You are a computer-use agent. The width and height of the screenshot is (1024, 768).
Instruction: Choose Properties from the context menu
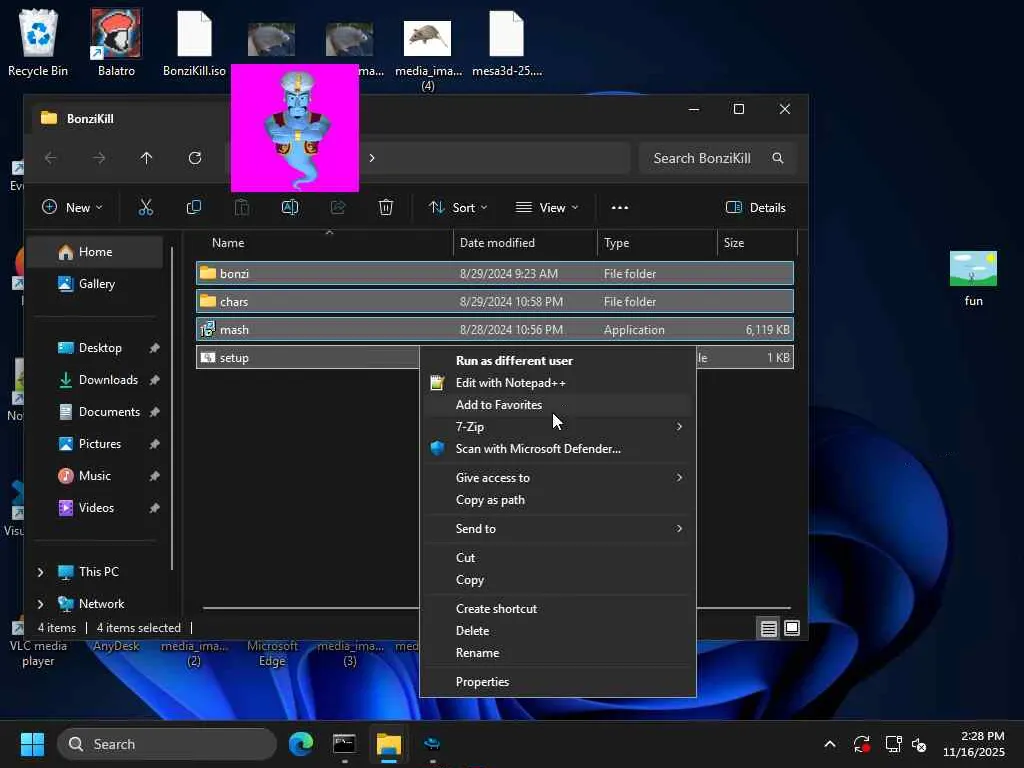click(x=482, y=682)
